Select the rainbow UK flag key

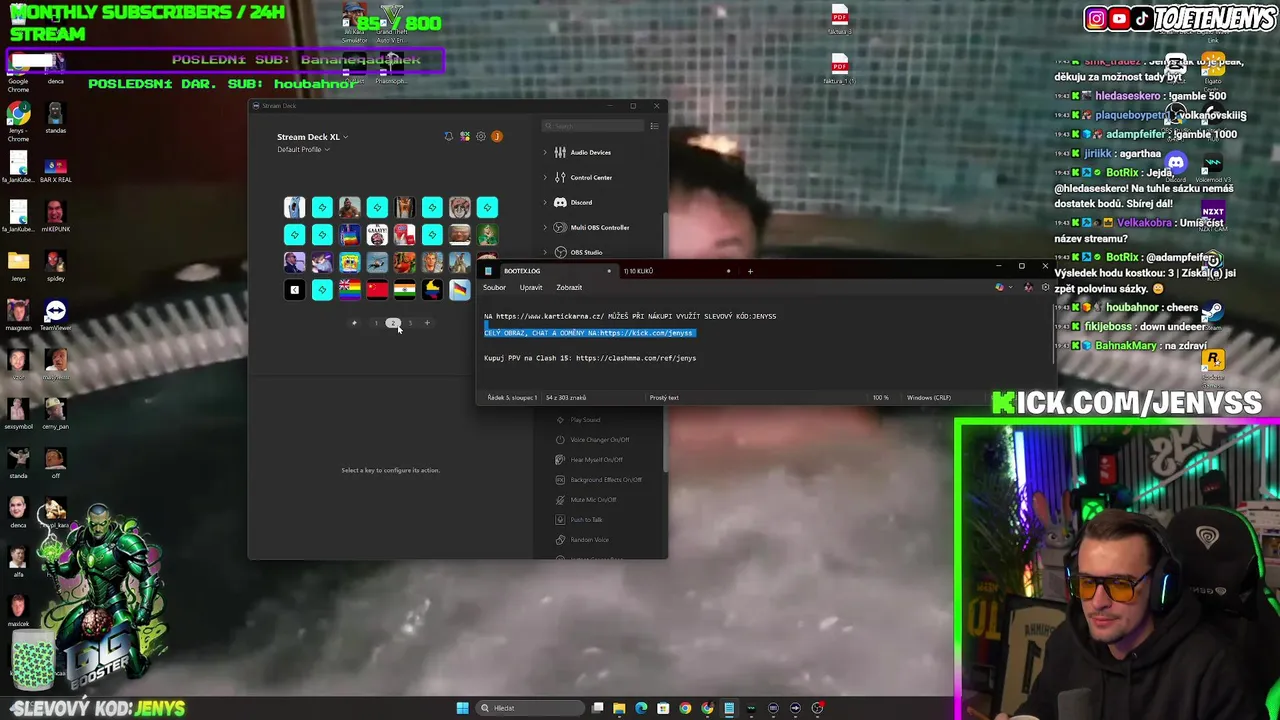[349, 290]
